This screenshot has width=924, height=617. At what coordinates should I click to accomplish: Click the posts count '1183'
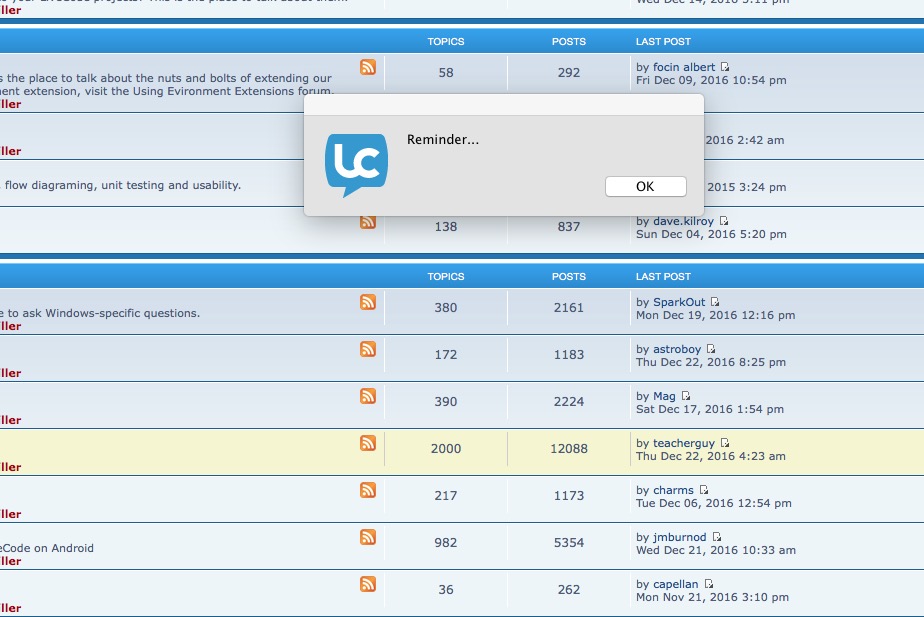pyautogui.click(x=569, y=355)
